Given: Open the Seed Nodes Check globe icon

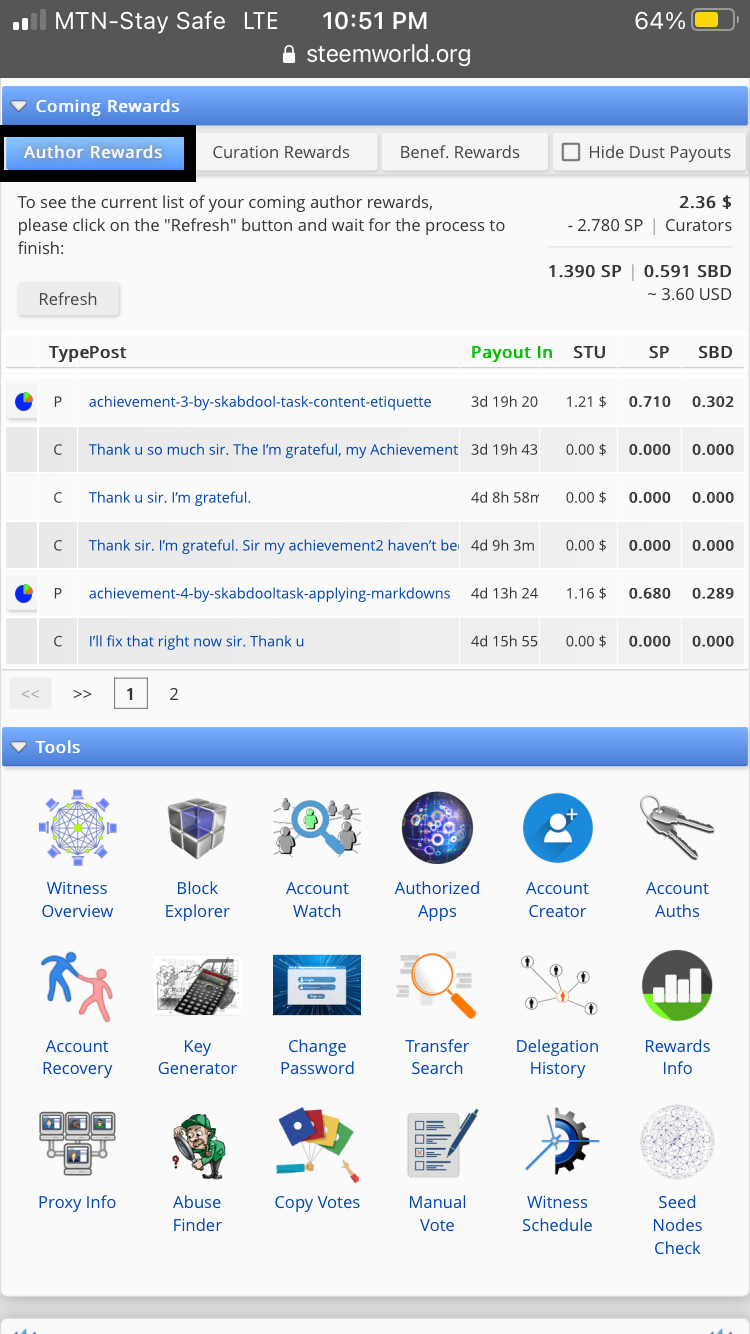Looking at the screenshot, I should tap(677, 1142).
